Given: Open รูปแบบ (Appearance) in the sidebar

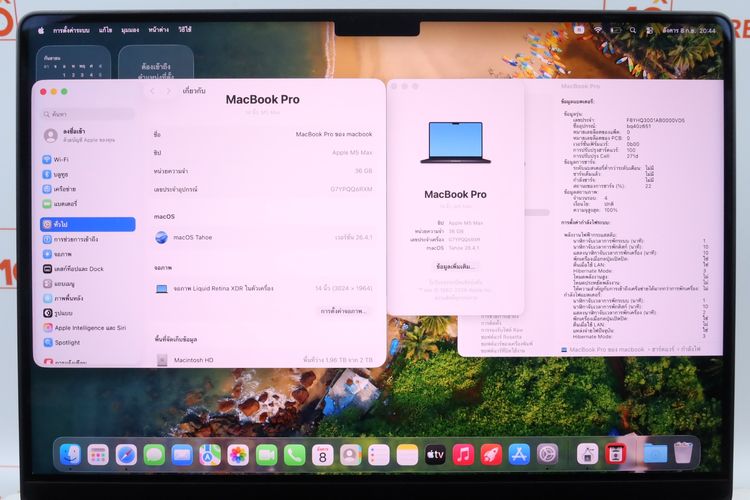Looking at the screenshot, I should [x=88, y=313].
